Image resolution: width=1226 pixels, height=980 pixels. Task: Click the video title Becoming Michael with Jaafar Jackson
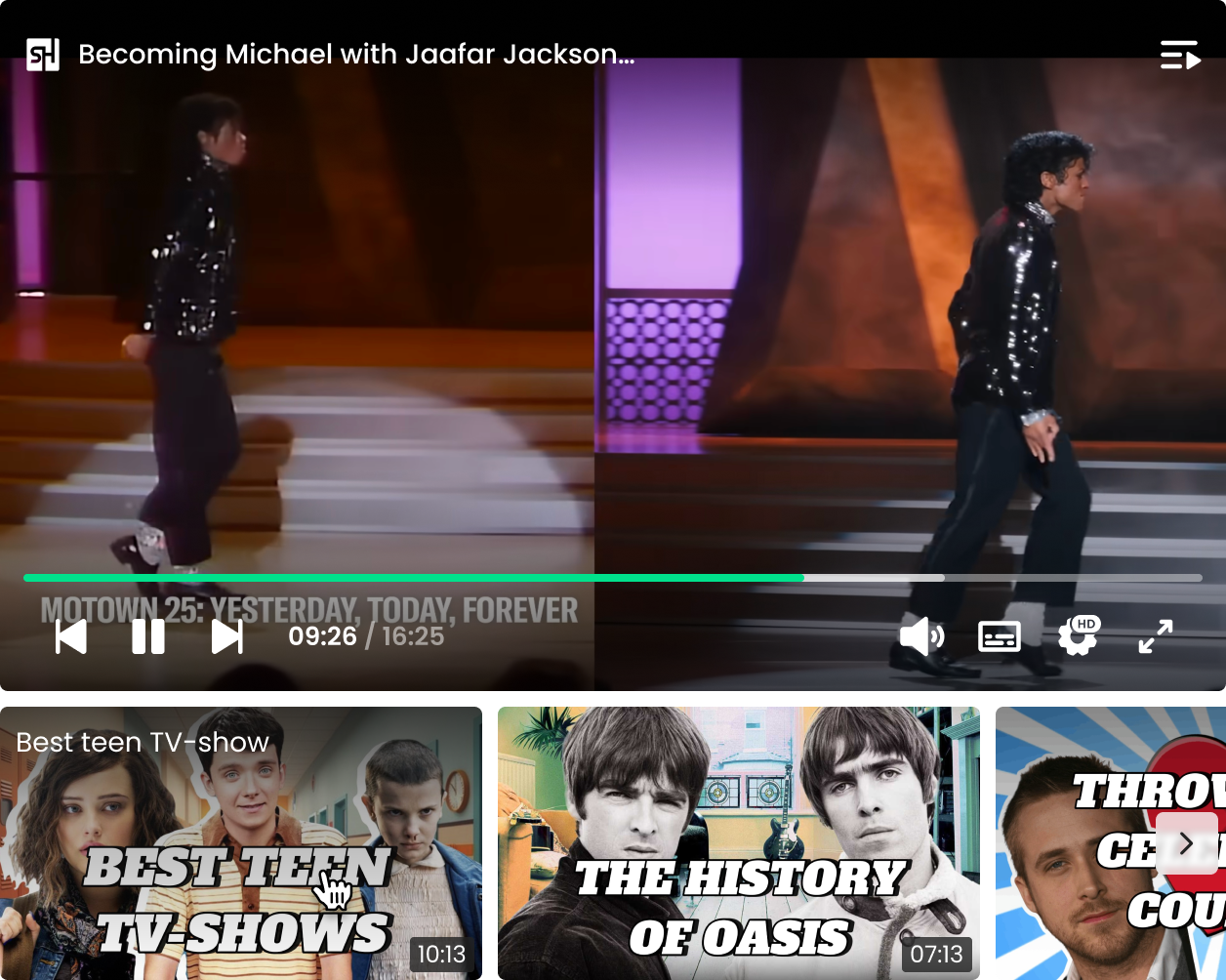click(x=356, y=55)
